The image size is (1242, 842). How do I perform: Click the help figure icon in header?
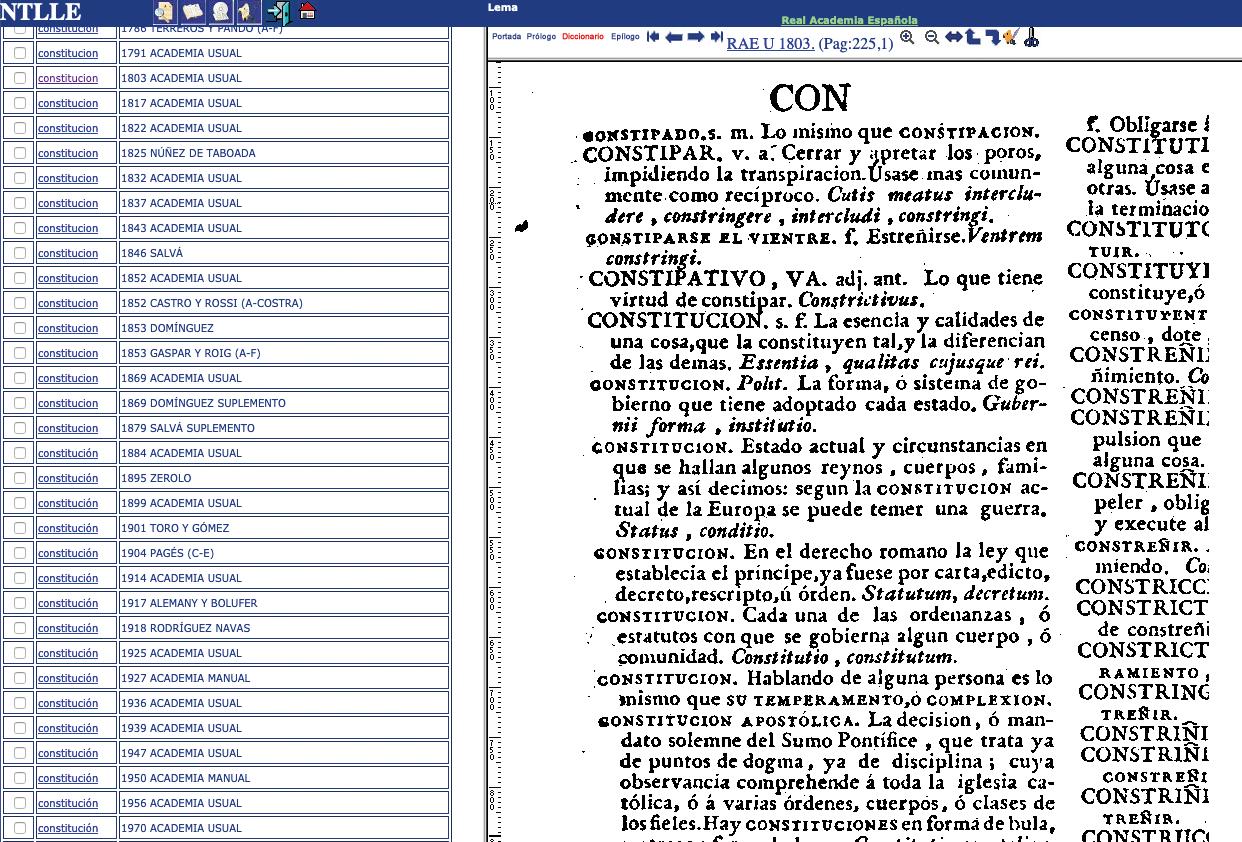pos(248,12)
